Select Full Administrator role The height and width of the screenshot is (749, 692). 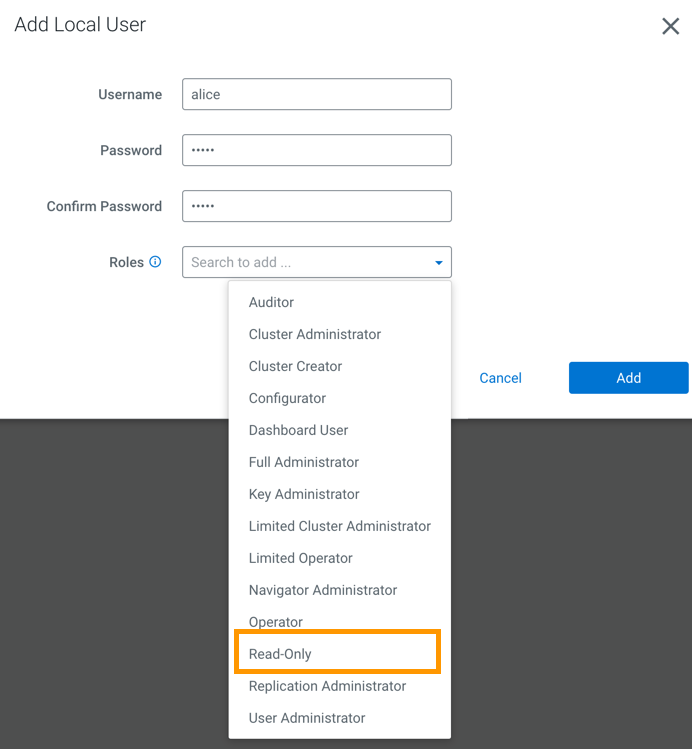(x=304, y=462)
